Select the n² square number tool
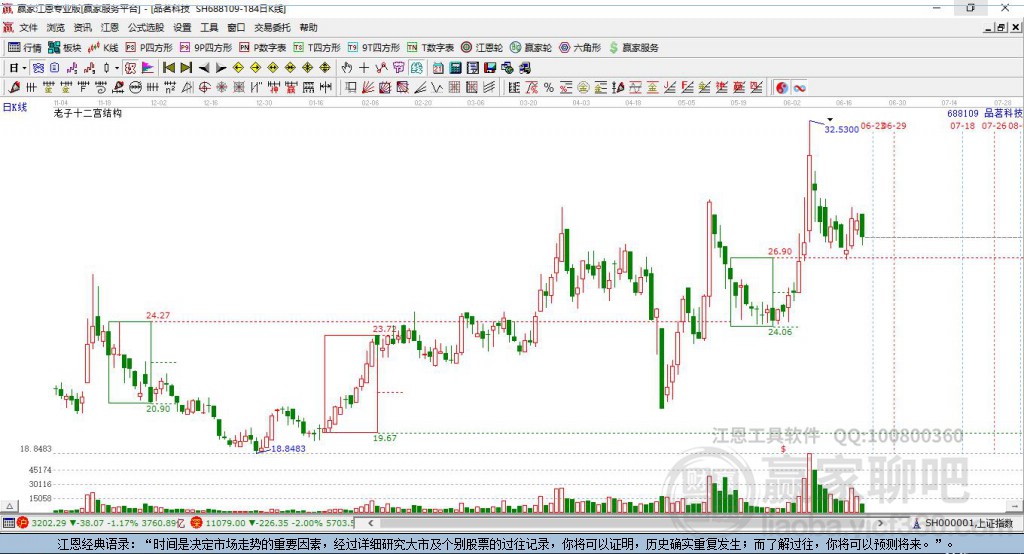The width and height of the screenshot is (1024, 554). pos(170,88)
